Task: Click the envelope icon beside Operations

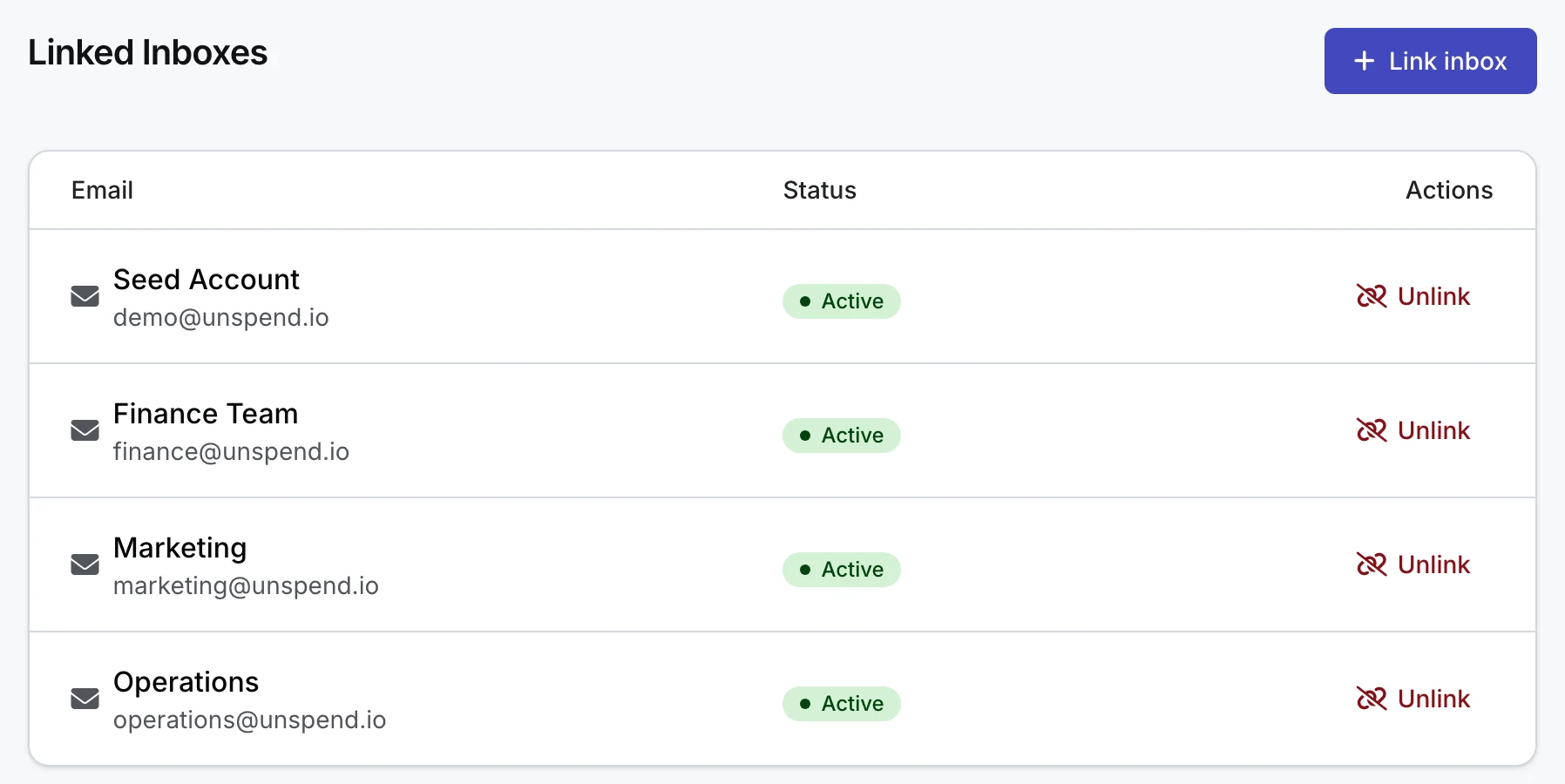Action: (x=84, y=700)
